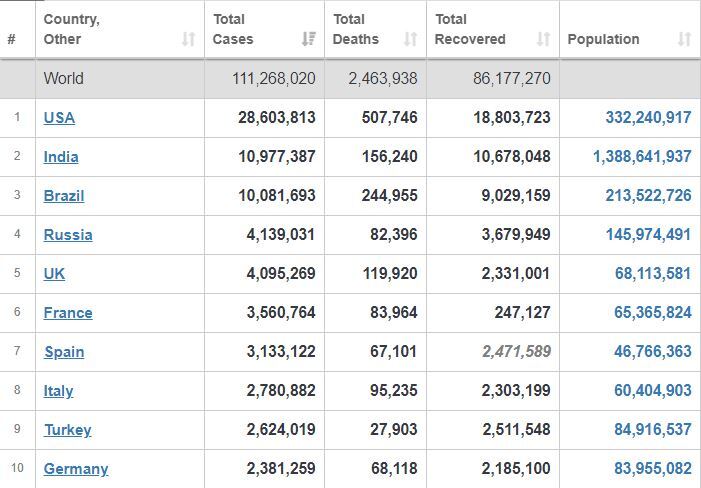This screenshot has width=701, height=488.
Task: Open the Turkey country link
Action: (68, 429)
